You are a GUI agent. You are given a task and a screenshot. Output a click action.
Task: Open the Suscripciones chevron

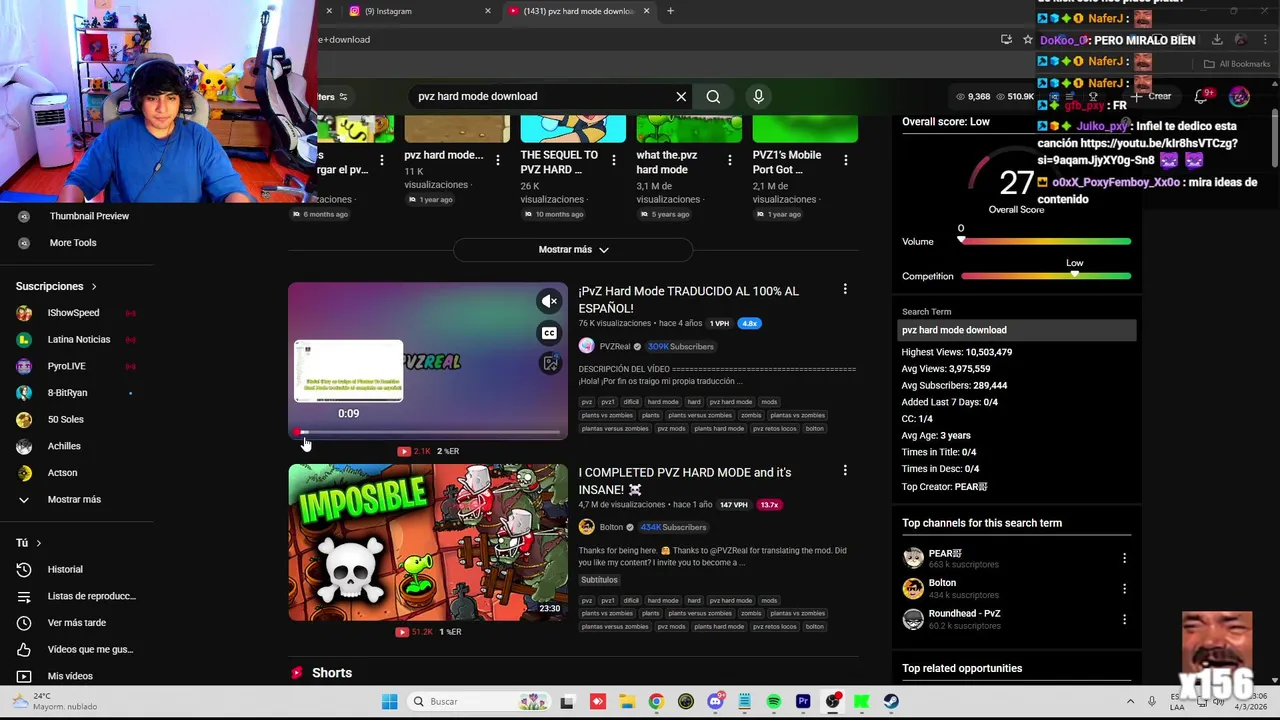point(94,287)
